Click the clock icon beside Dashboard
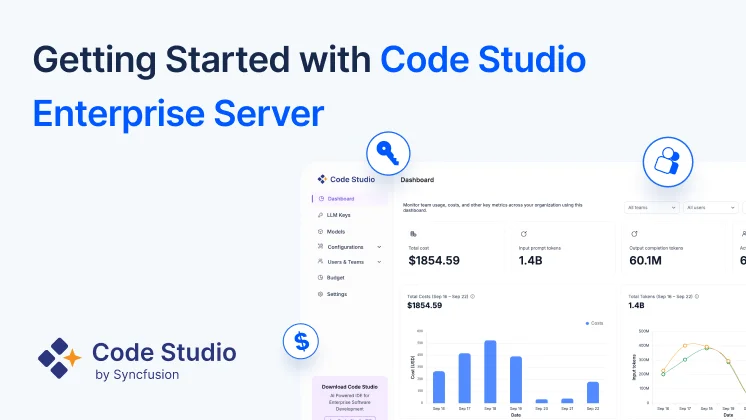Screen dimensions: 746x420 coord(321,199)
